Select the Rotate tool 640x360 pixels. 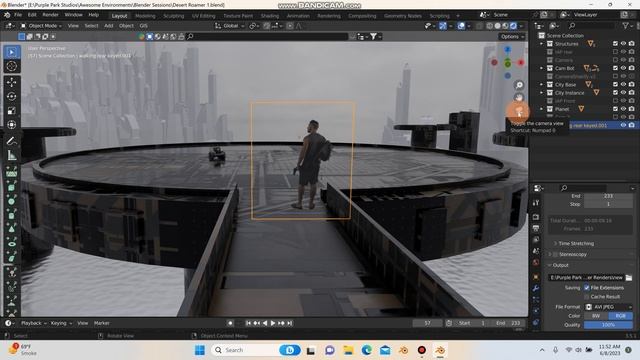point(12,96)
